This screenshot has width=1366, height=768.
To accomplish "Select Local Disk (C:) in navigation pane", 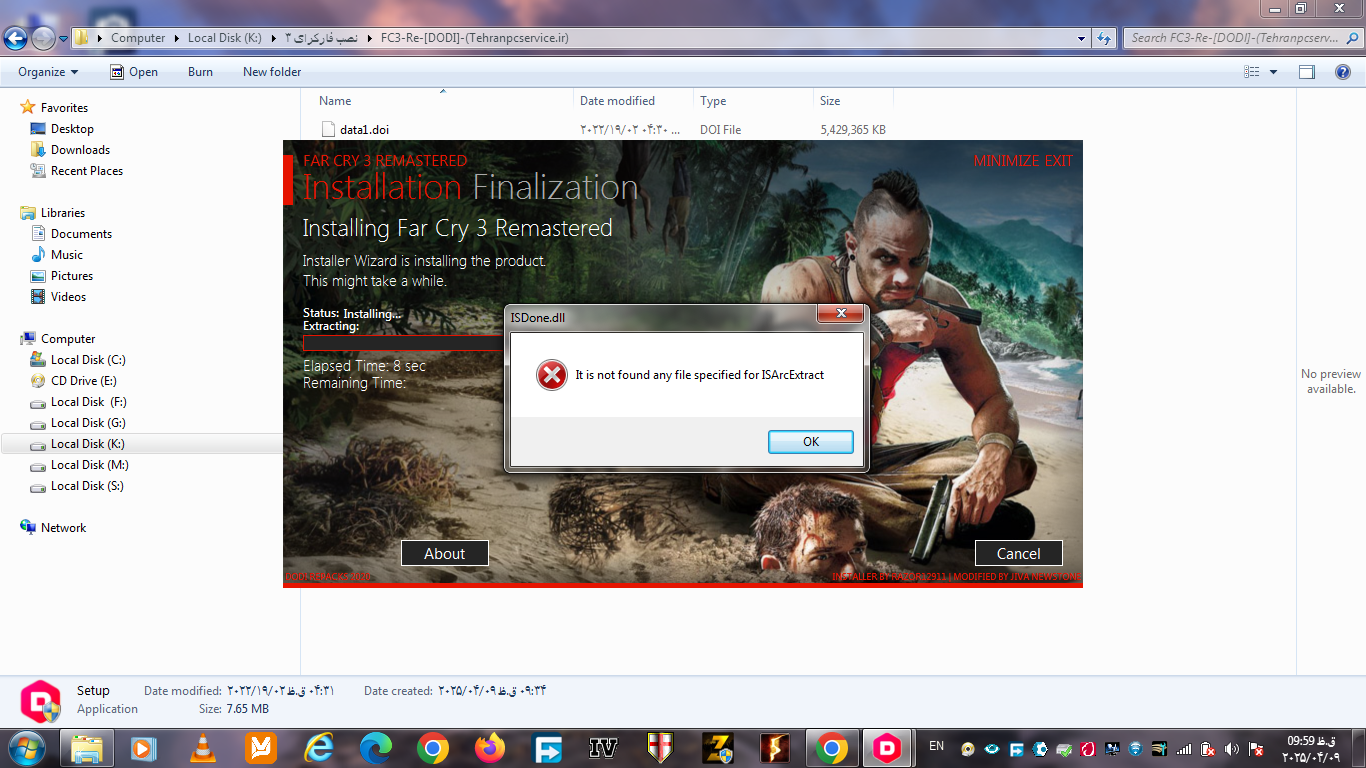I will 88,360.
